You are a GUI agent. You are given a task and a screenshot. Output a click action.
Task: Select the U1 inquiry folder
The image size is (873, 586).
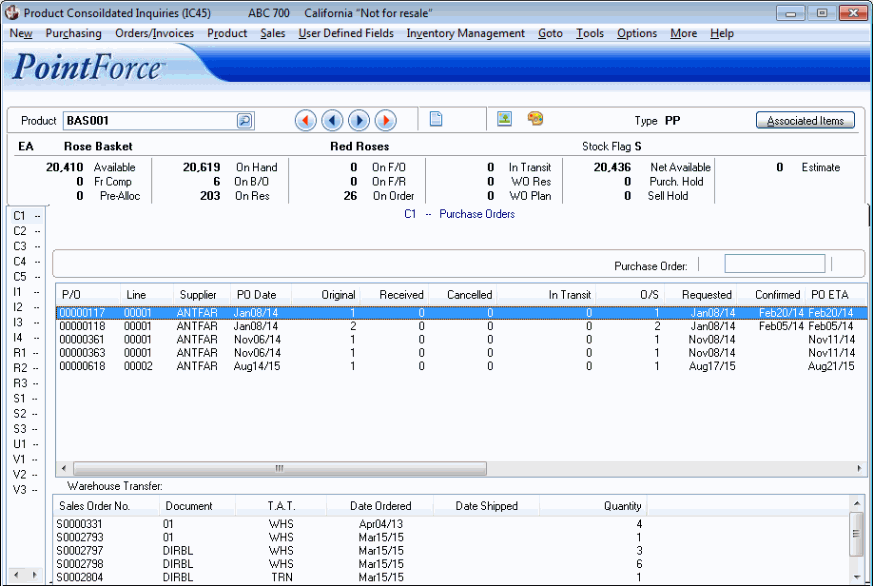[x=26, y=444]
